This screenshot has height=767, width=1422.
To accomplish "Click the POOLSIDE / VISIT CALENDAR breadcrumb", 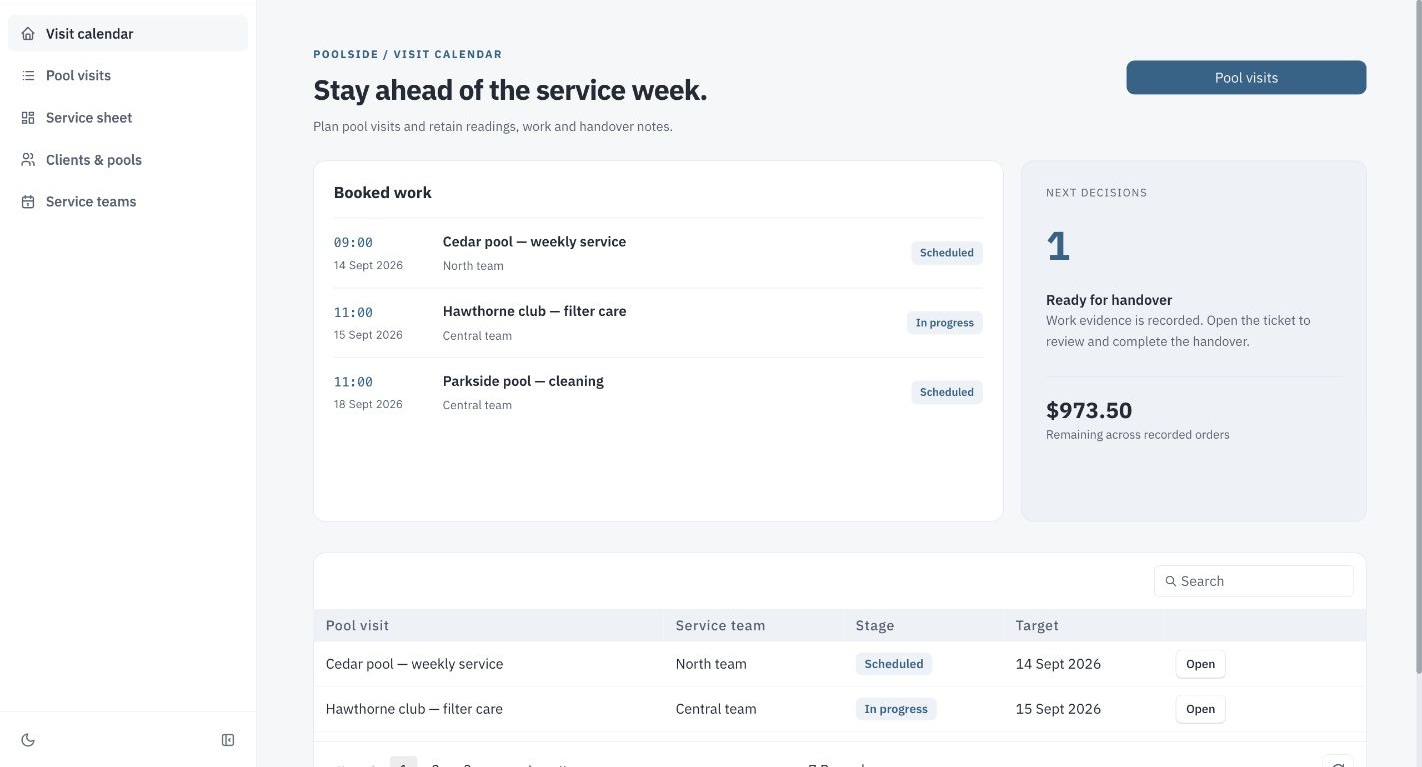I will (x=408, y=54).
